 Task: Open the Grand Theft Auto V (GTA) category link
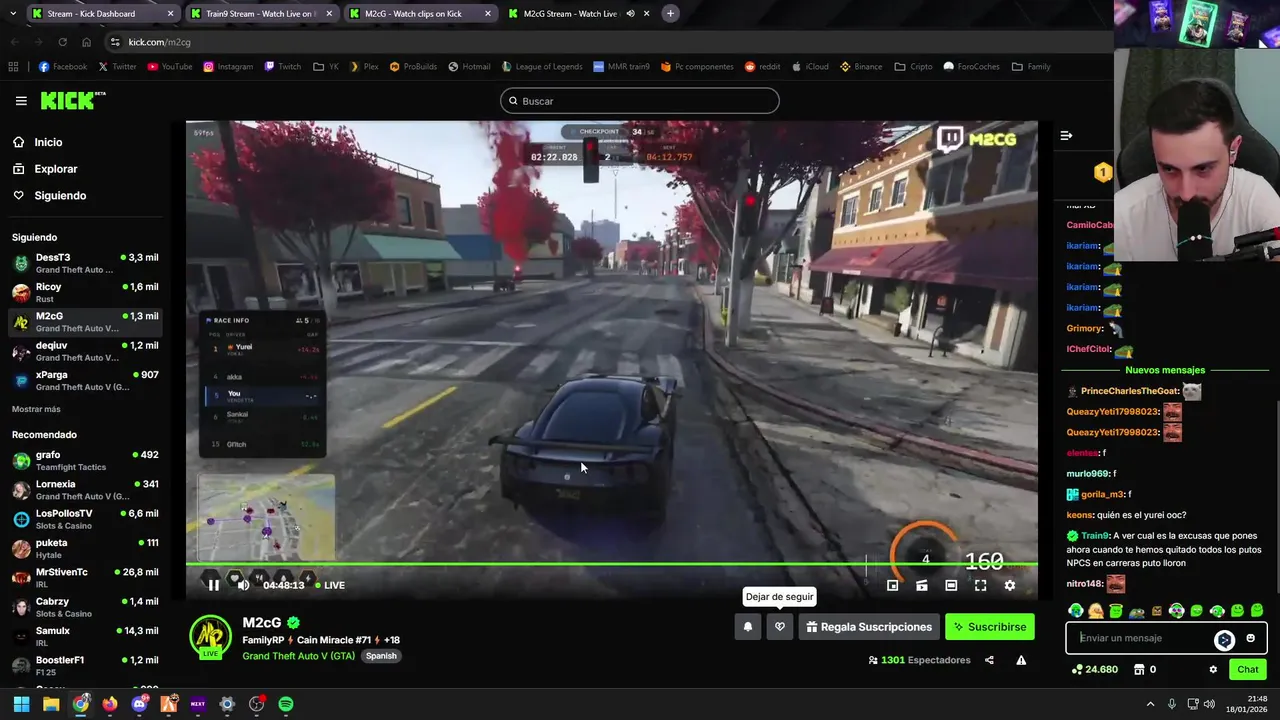click(298, 656)
